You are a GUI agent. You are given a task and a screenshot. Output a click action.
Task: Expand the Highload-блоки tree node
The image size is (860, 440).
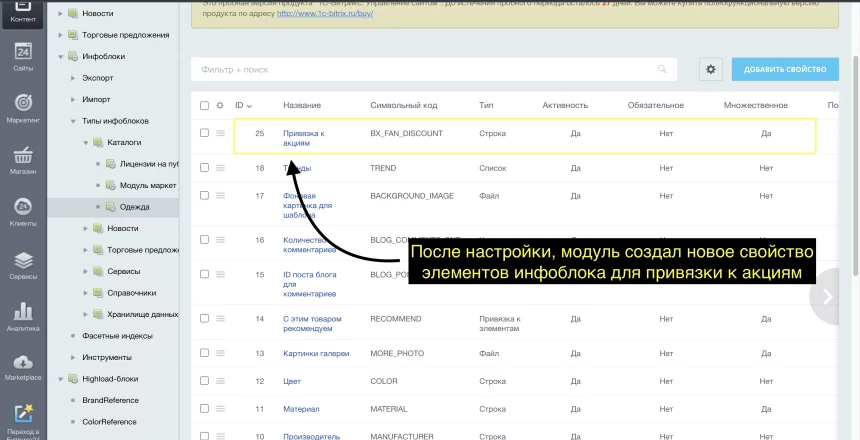(x=61, y=379)
